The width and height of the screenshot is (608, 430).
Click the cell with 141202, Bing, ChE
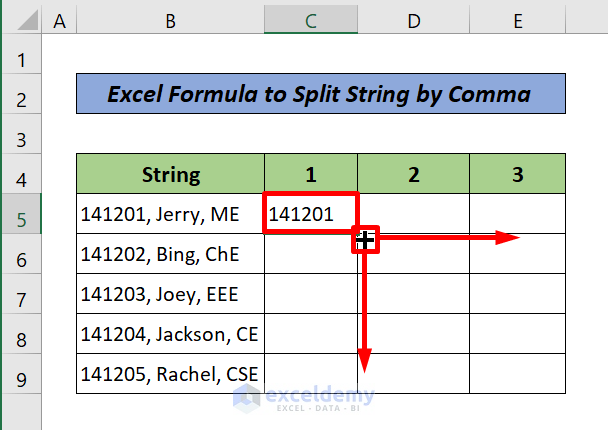[x=170, y=255]
